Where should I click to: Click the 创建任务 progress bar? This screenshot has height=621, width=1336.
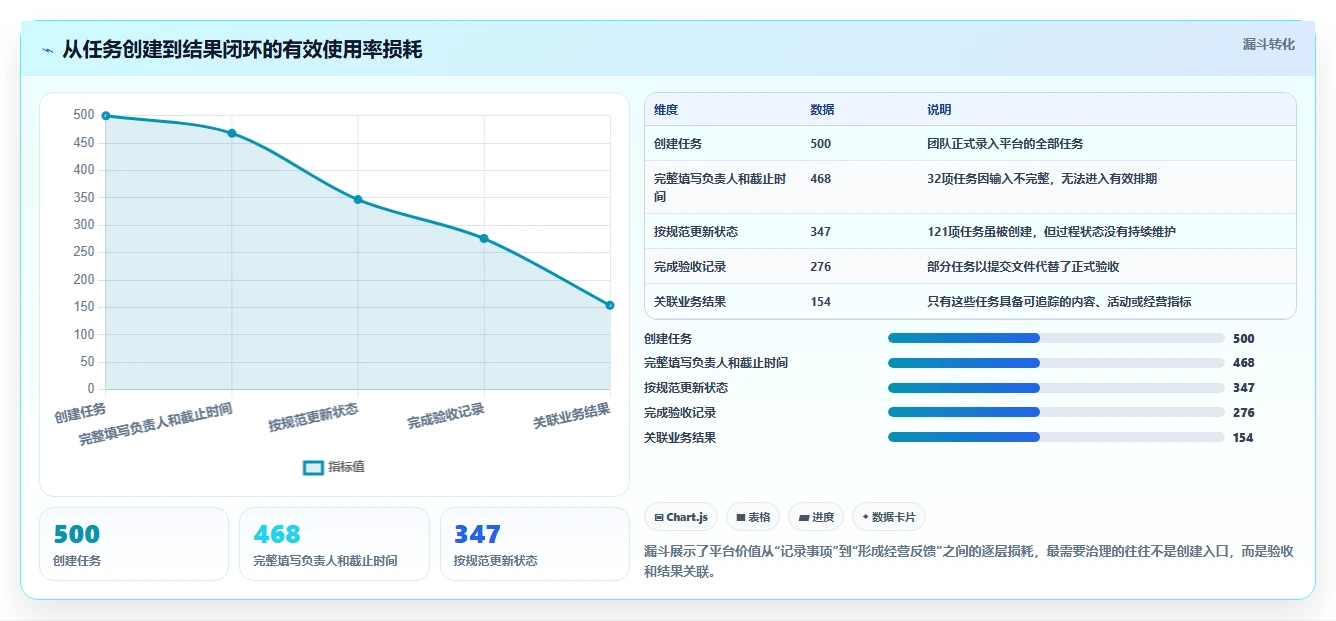[1056, 338]
